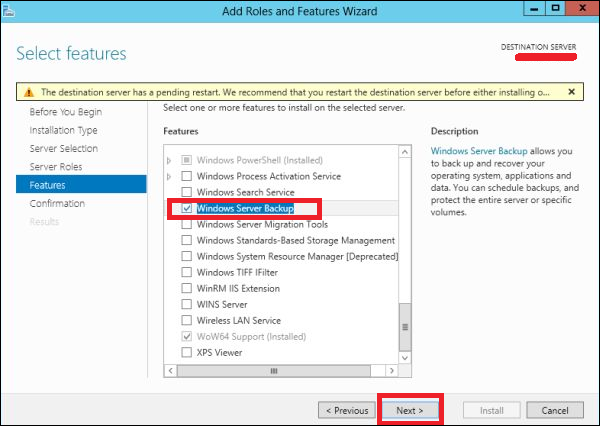Minimize the Add Roles and Features Wizard
The width and height of the screenshot is (600, 426).
[535, 9]
